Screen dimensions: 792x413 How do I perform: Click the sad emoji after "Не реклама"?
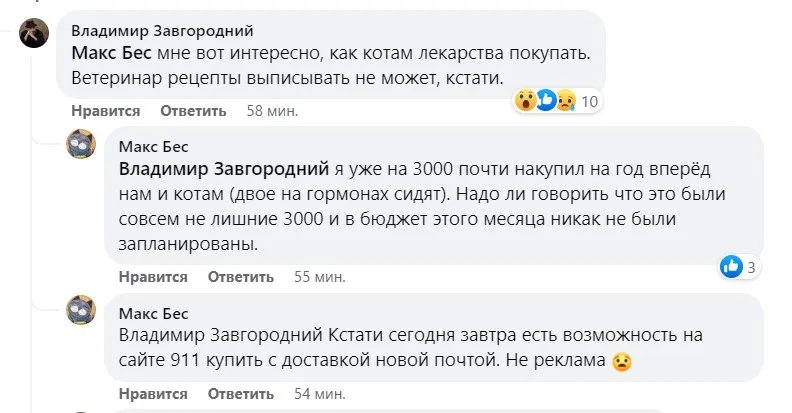(621, 362)
